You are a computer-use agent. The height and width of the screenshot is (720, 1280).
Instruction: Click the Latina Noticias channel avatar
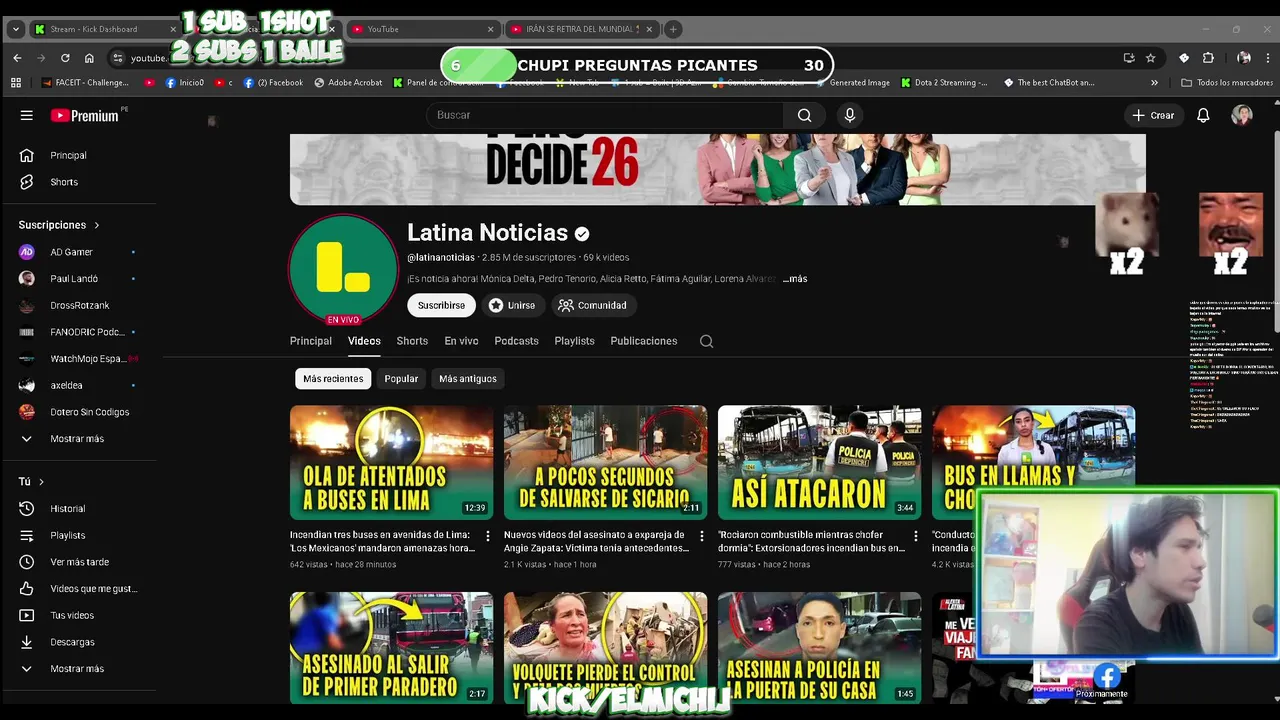pyautogui.click(x=343, y=268)
